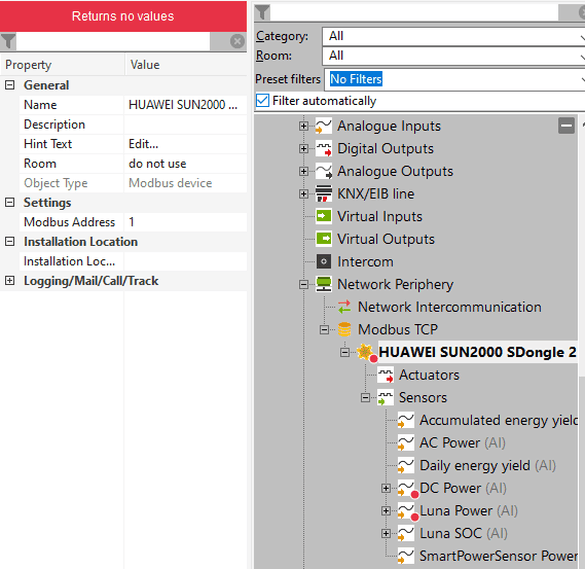Click the Analogue Outputs icon
Screen dimensions: 585x569
coord(323,171)
